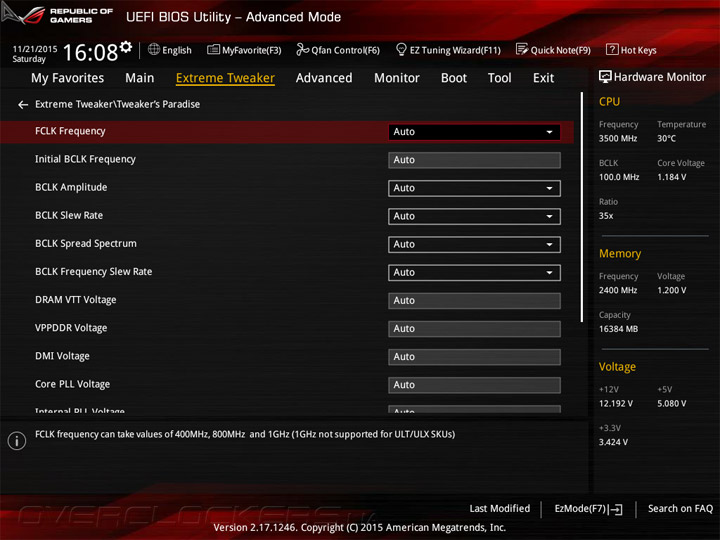
Task: Click the +12V reading 12.192 V
Action: (x=616, y=404)
